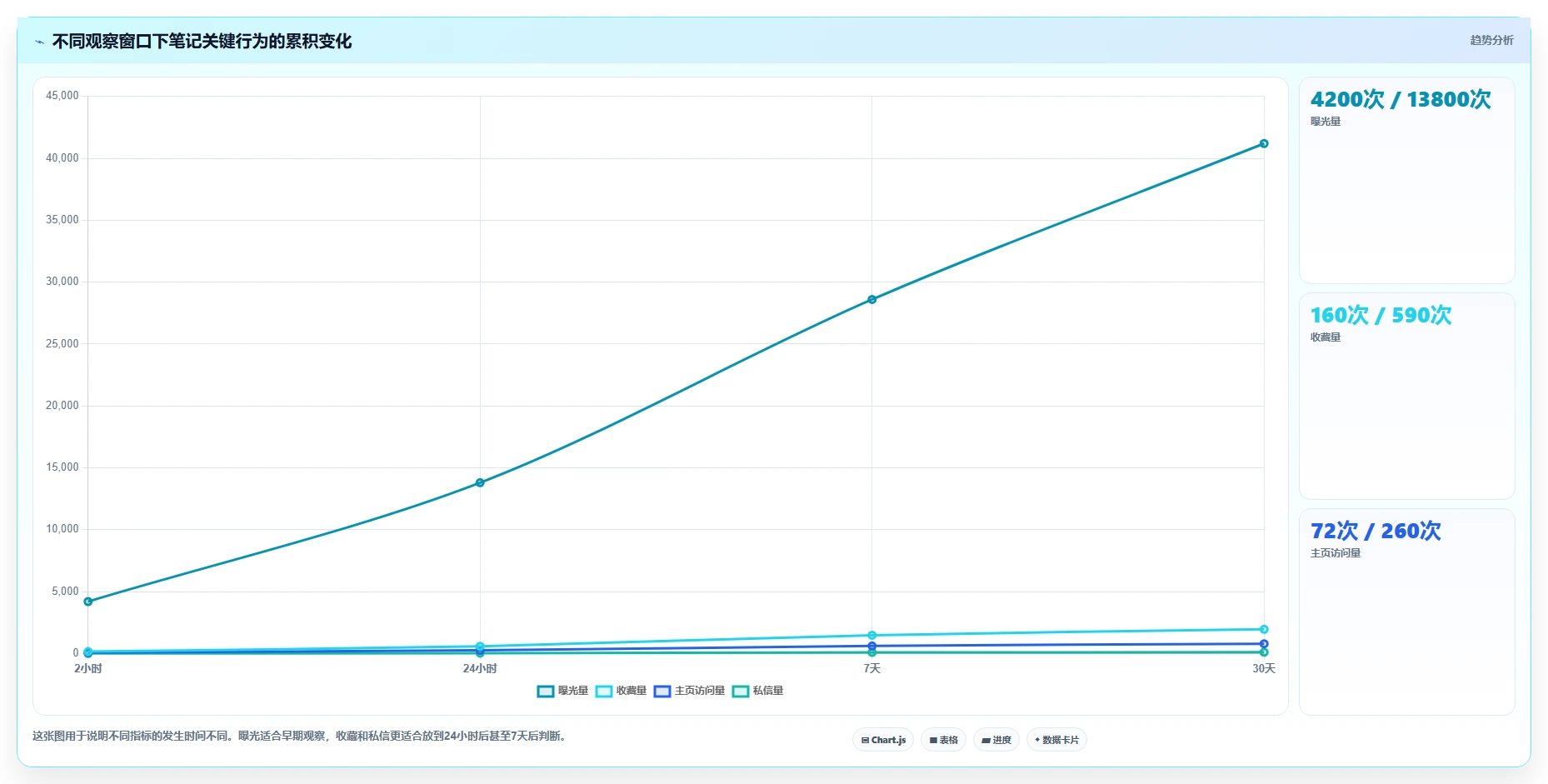Click the 表格 tag

(943, 740)
